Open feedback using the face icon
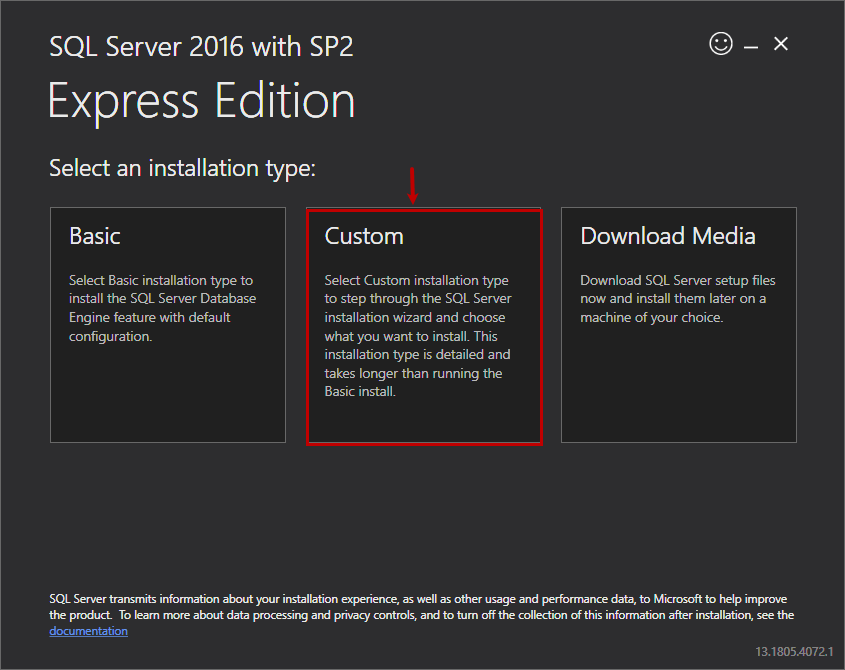The height and width of the screenshot is (670, 845). point(721,44)
